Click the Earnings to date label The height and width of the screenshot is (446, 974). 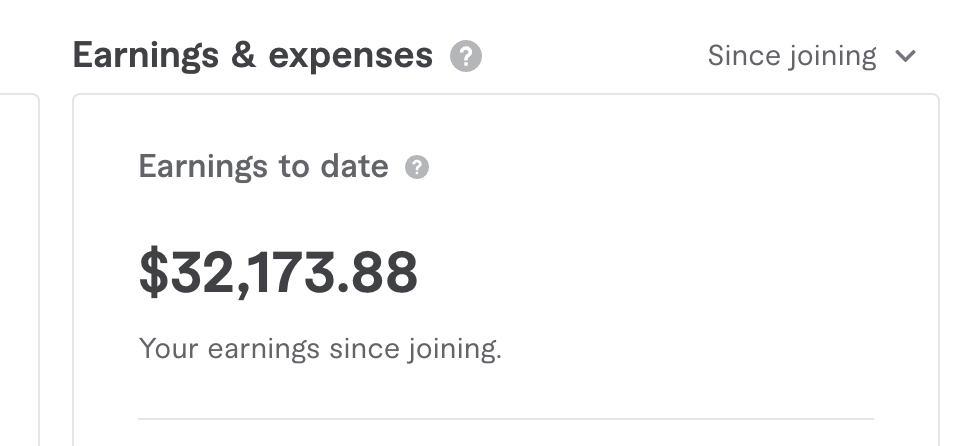pos(263,166)
